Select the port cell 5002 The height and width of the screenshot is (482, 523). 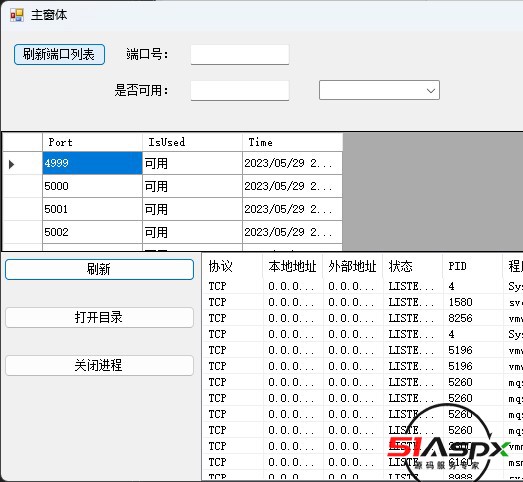[92, 232]
